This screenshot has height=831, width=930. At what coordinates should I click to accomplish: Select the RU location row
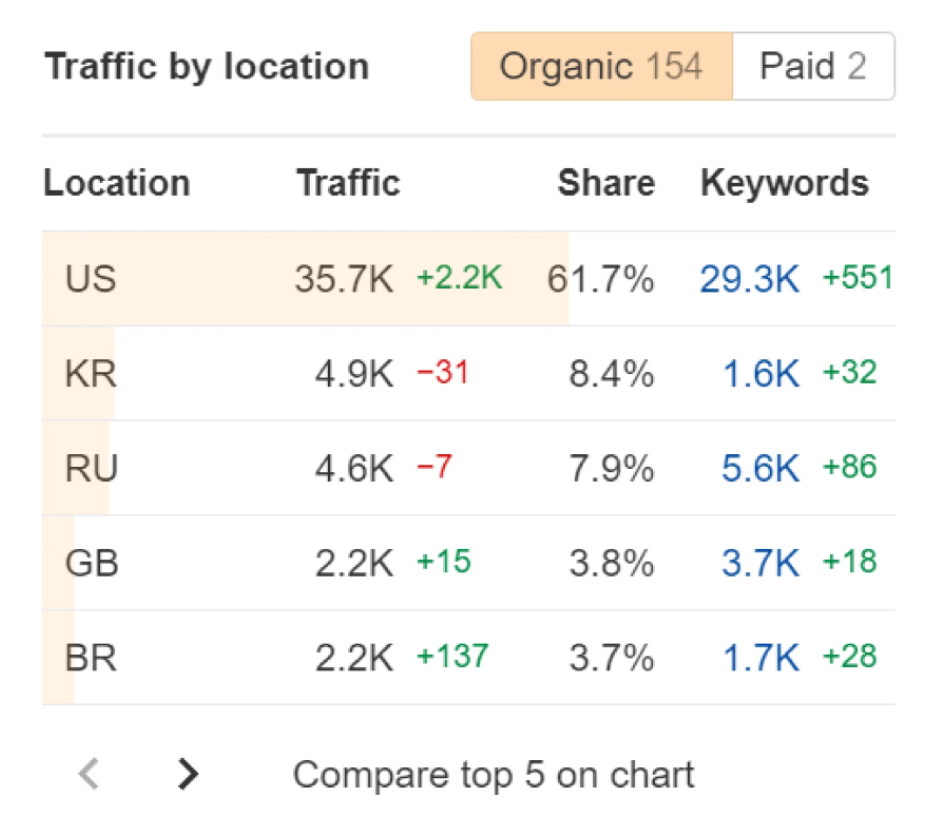(x=91, y=469)
